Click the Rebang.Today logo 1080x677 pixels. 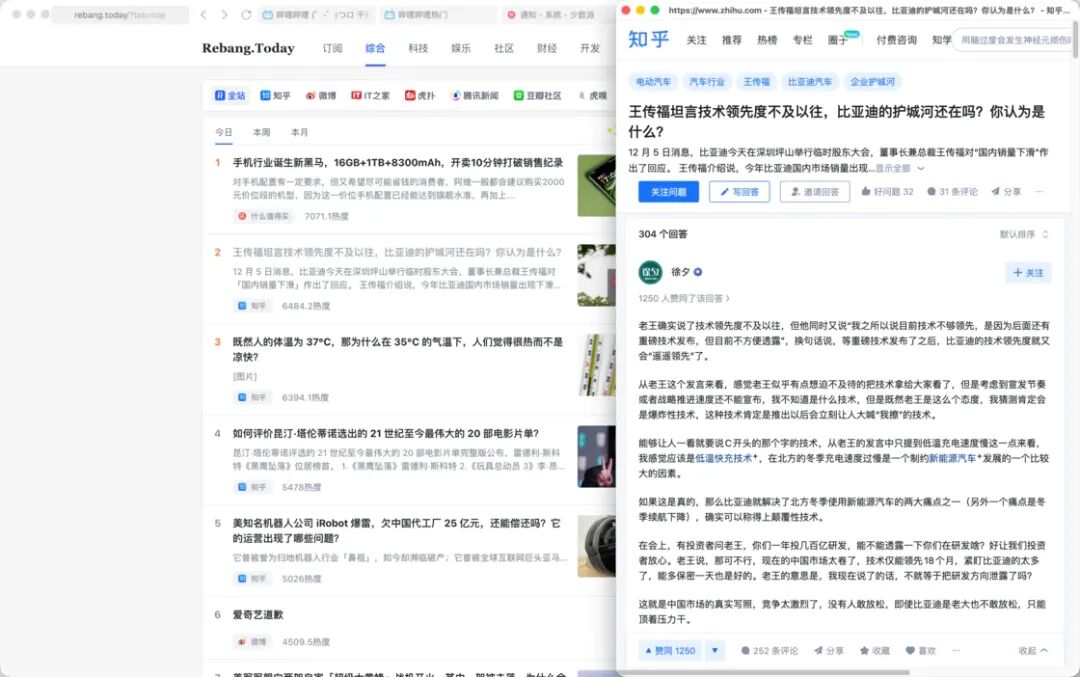tap(248, 48)
